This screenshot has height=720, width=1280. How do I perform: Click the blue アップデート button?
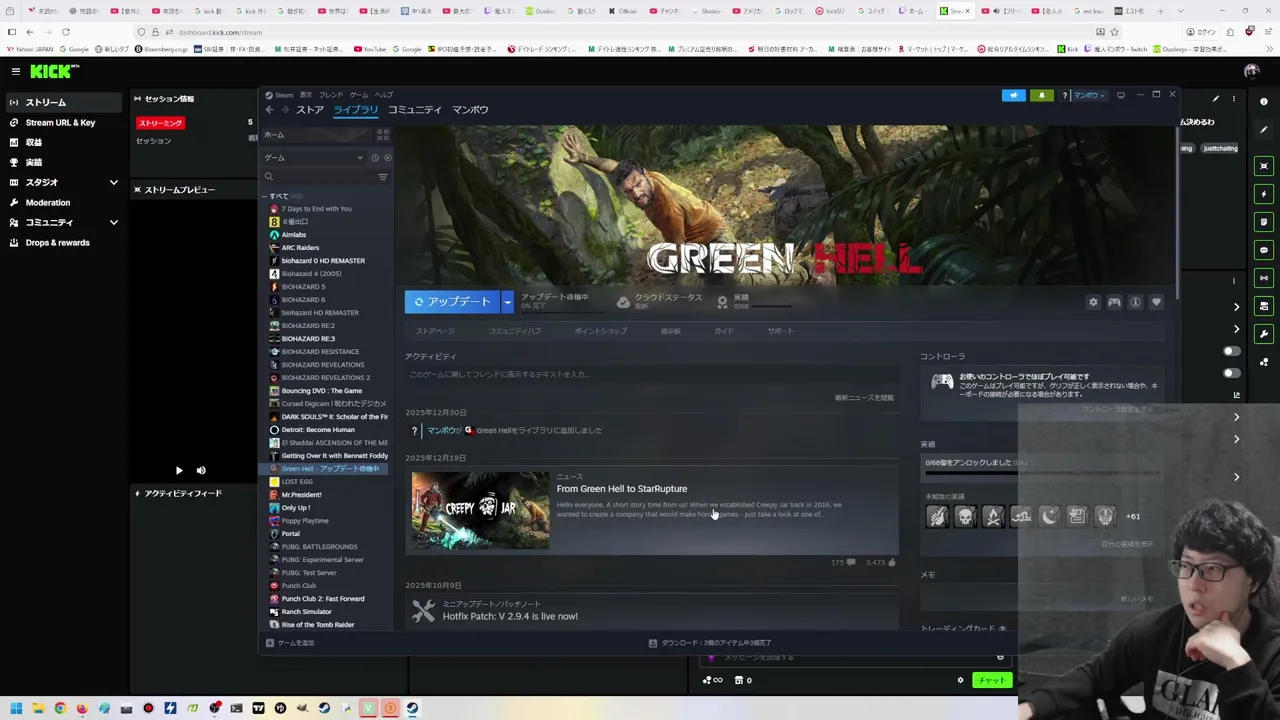(x=452, y=302)
